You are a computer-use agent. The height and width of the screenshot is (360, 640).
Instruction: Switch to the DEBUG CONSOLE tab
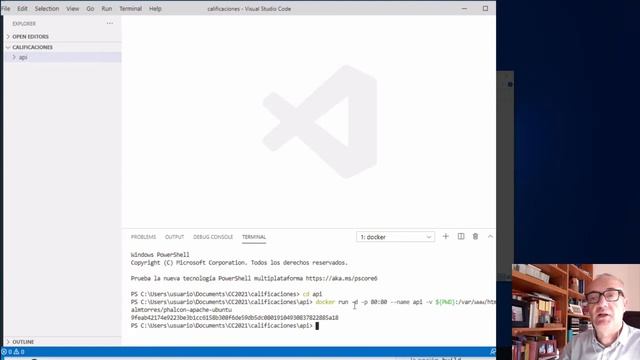click(213, 237)
